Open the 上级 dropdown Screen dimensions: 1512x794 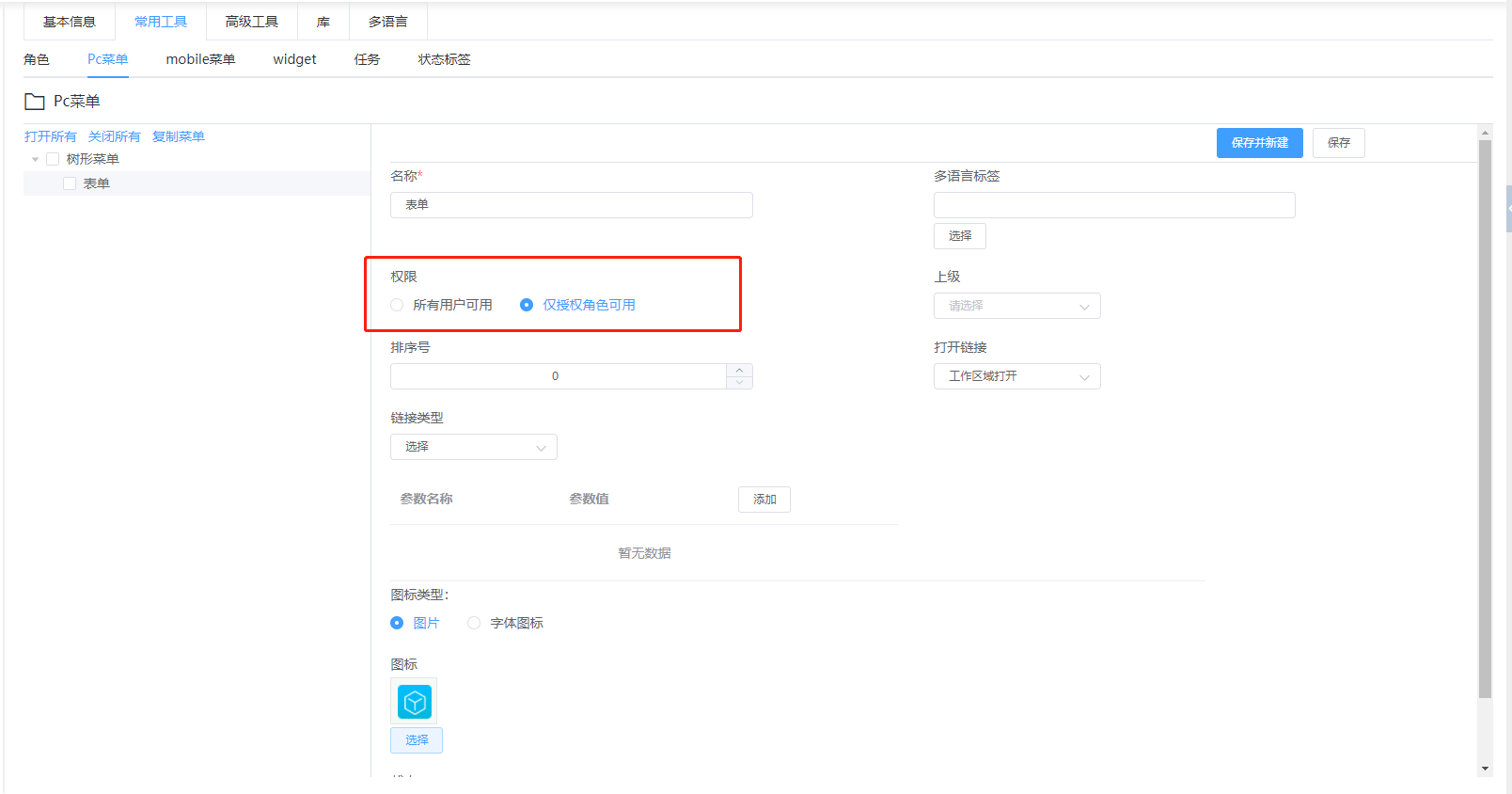[1016, 306]
